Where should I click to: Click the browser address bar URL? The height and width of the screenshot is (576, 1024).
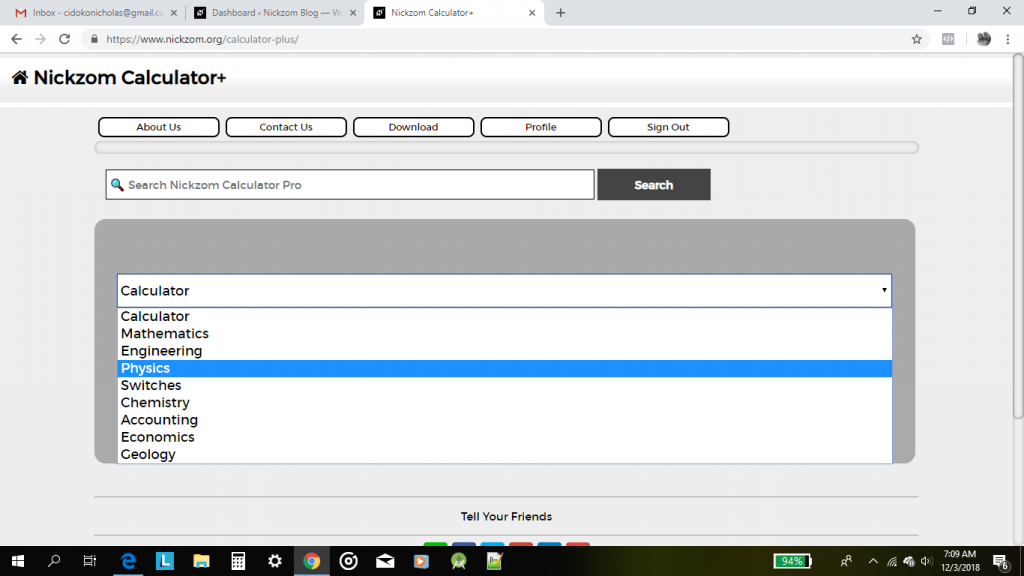click(x=202, y=39)
